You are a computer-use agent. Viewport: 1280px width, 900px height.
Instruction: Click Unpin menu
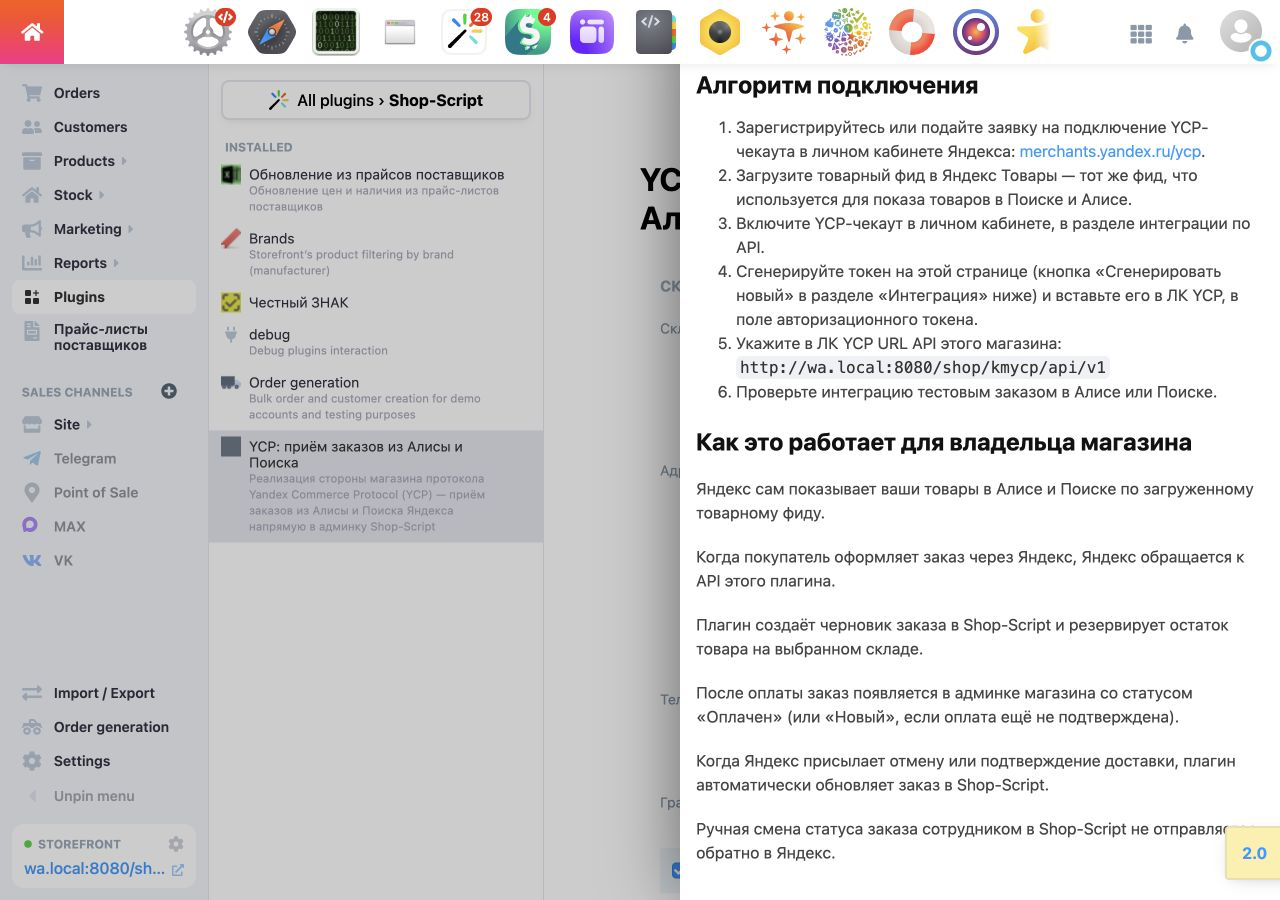pyautogui.click(x=104, y=796)
